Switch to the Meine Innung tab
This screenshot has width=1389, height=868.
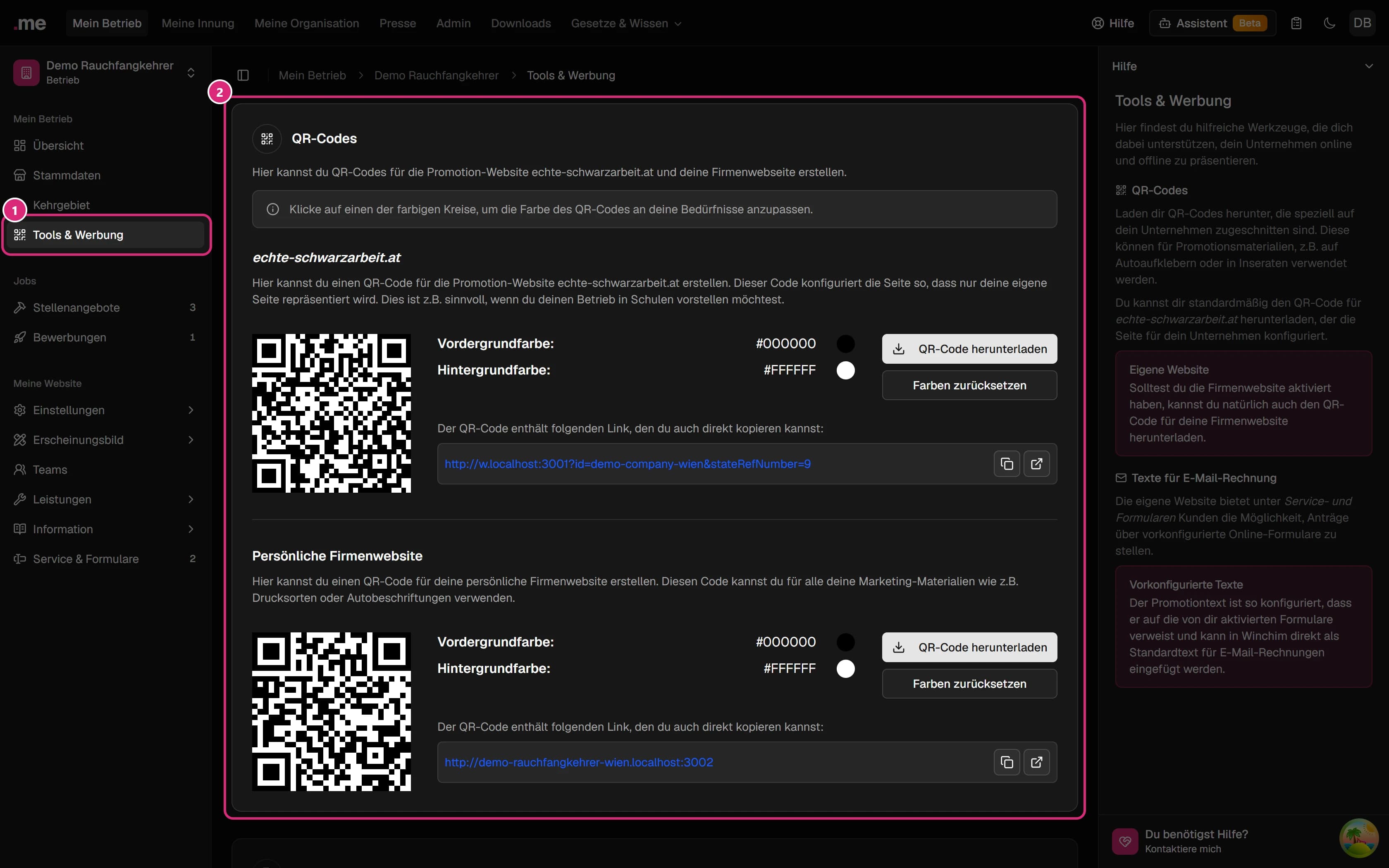(198, 24)
